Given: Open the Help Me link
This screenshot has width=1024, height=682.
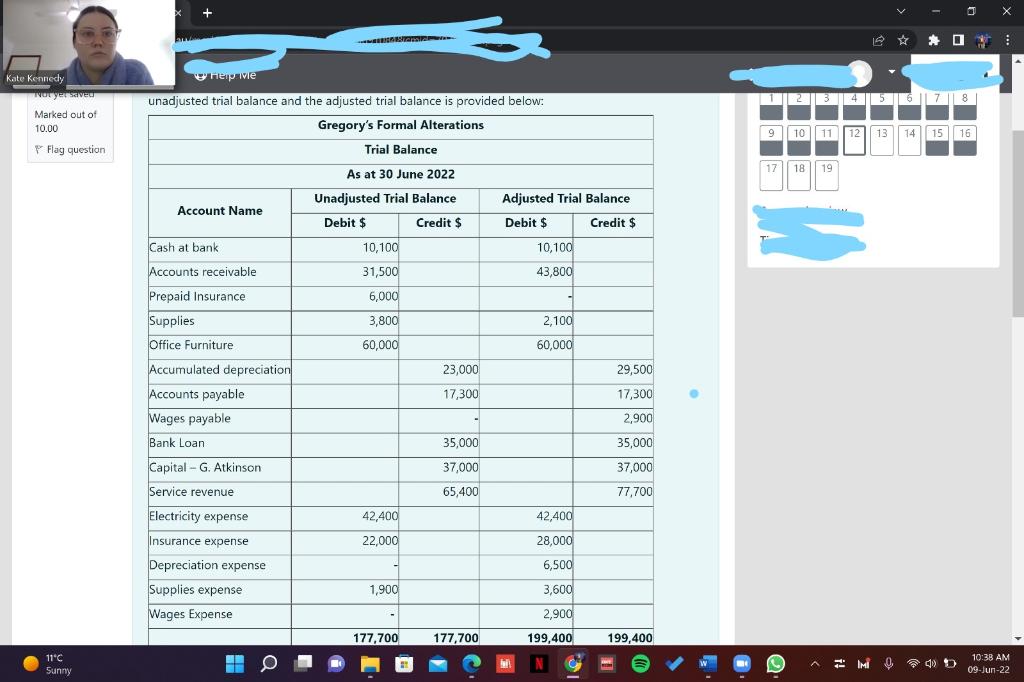Looking at the screenshot, I should click(x=225, y=74).
